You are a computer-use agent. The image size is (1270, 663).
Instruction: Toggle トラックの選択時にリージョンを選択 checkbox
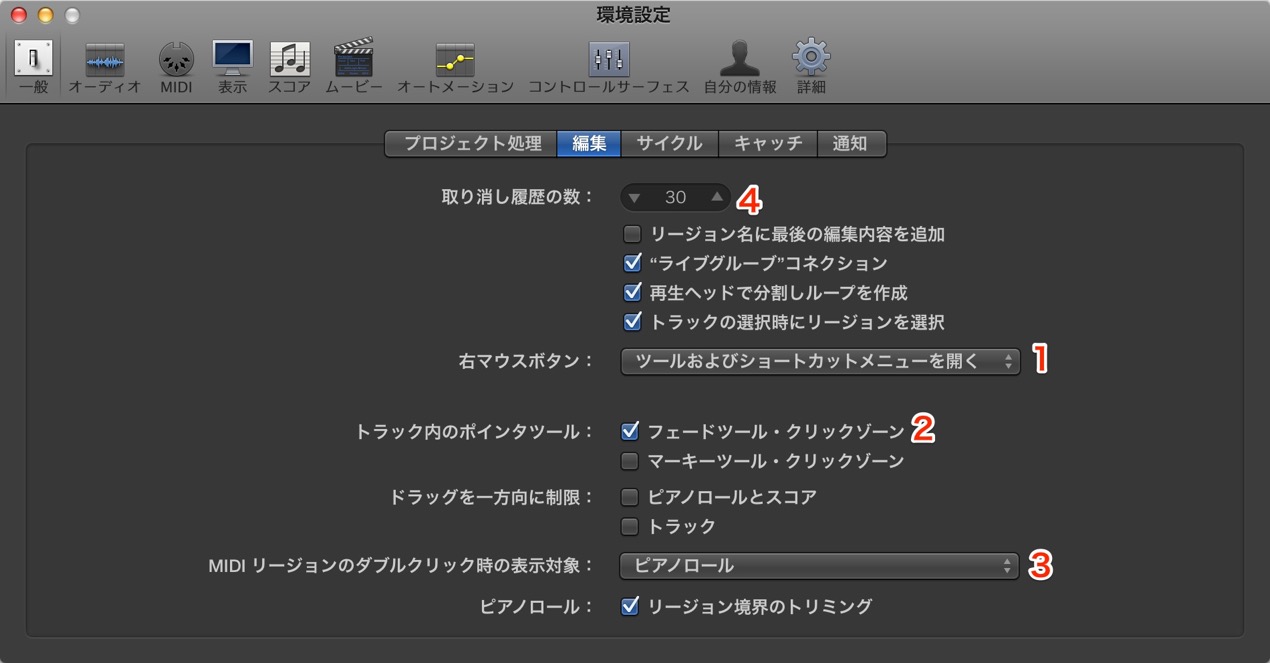point(632,322)
